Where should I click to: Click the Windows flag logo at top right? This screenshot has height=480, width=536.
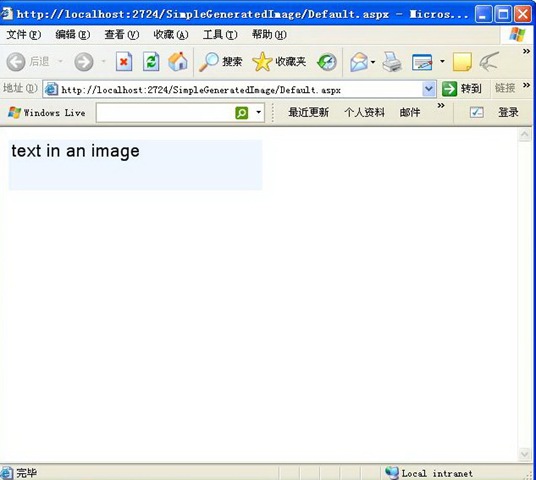517,35
